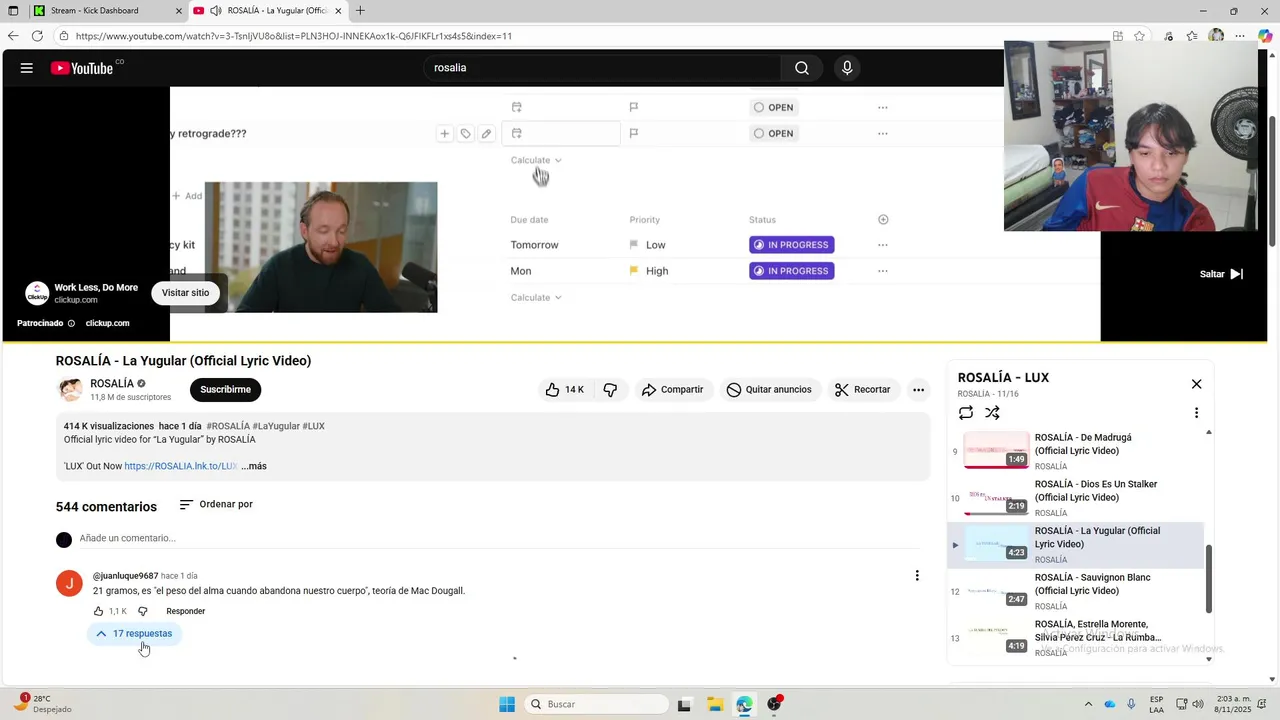Viewport: 1280px width, 720px height.
Task: Like juanluque9687's comment
Action: click(98, 611)
